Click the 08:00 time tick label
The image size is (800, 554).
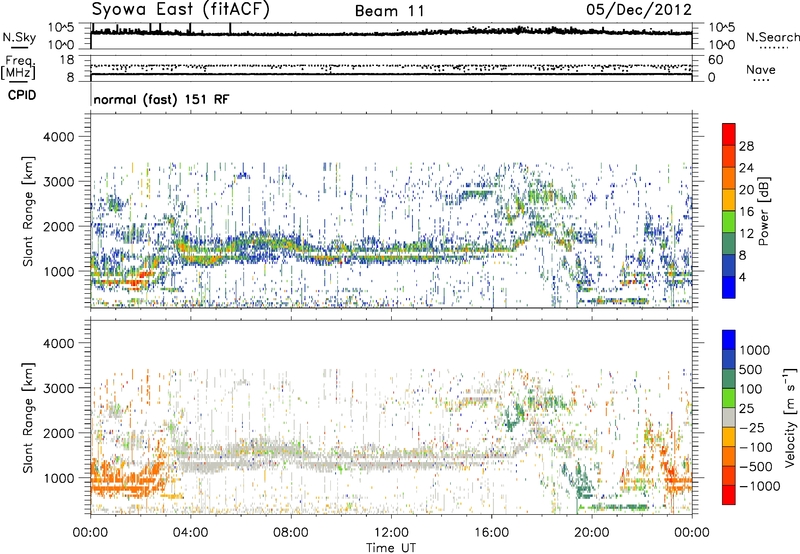pos(291,533)
